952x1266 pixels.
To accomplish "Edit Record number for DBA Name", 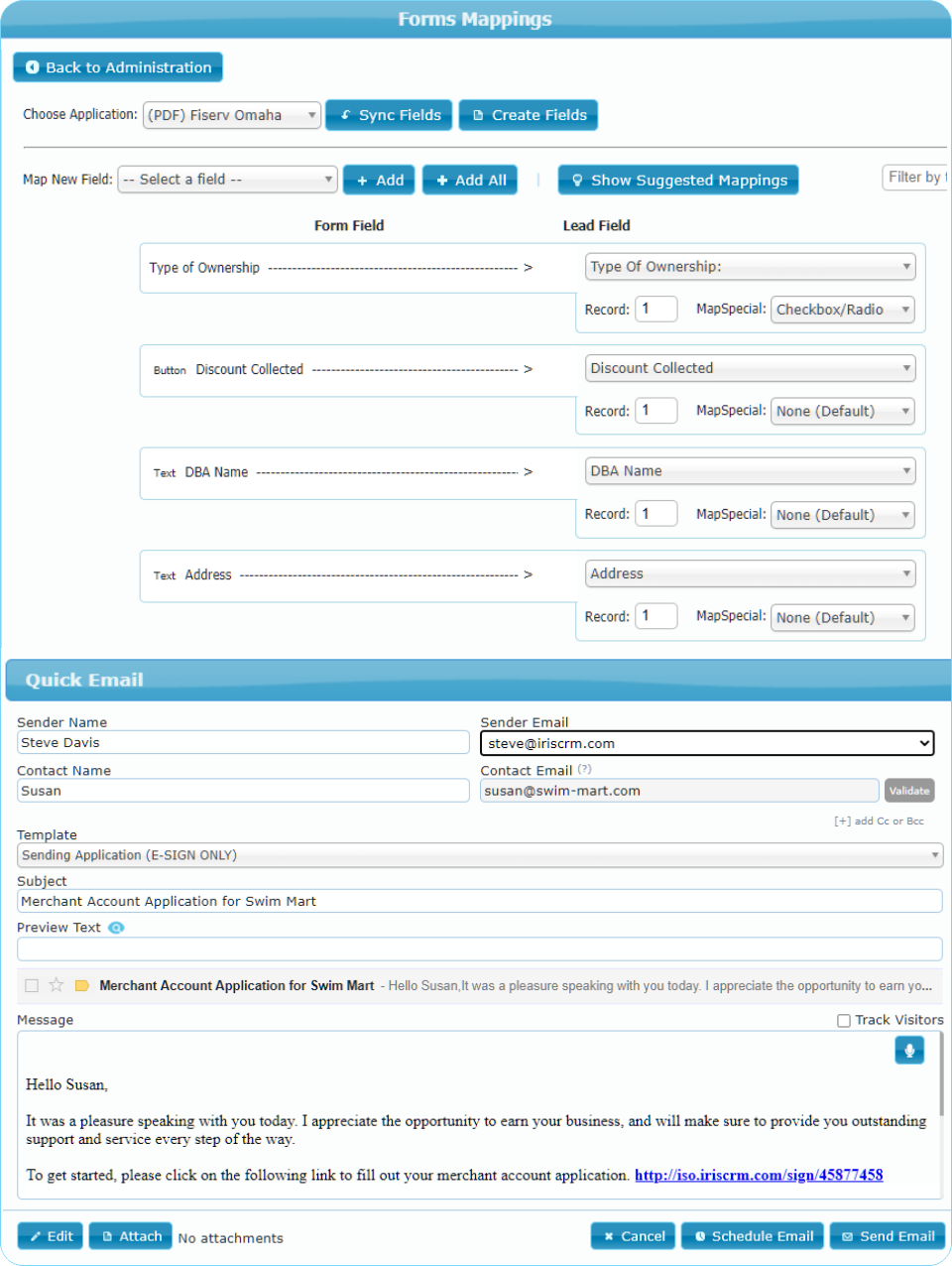I will point(656,514).
